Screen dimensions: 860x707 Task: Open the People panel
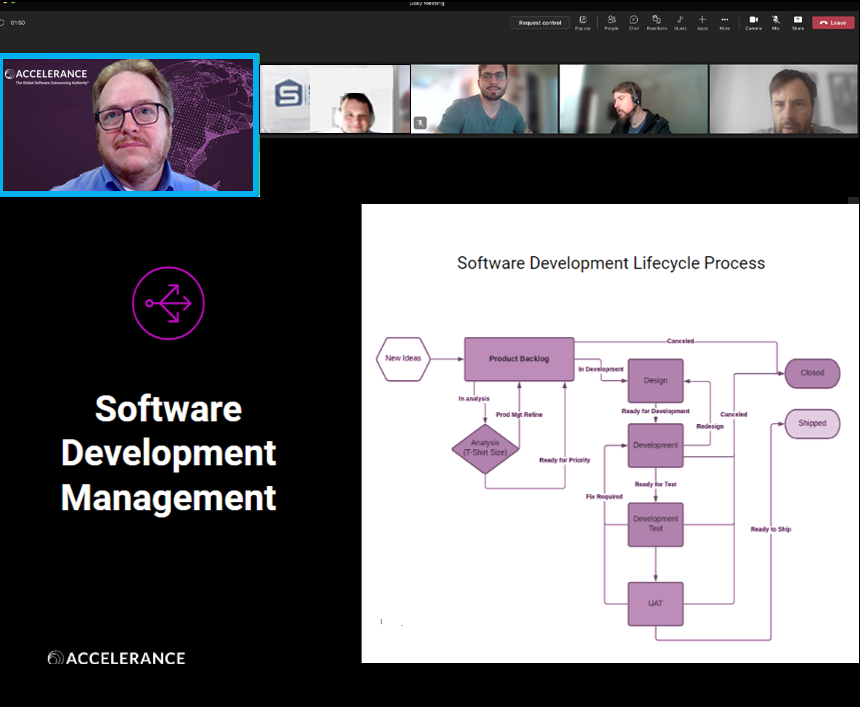pyautogui.click(x=611, y=22)
